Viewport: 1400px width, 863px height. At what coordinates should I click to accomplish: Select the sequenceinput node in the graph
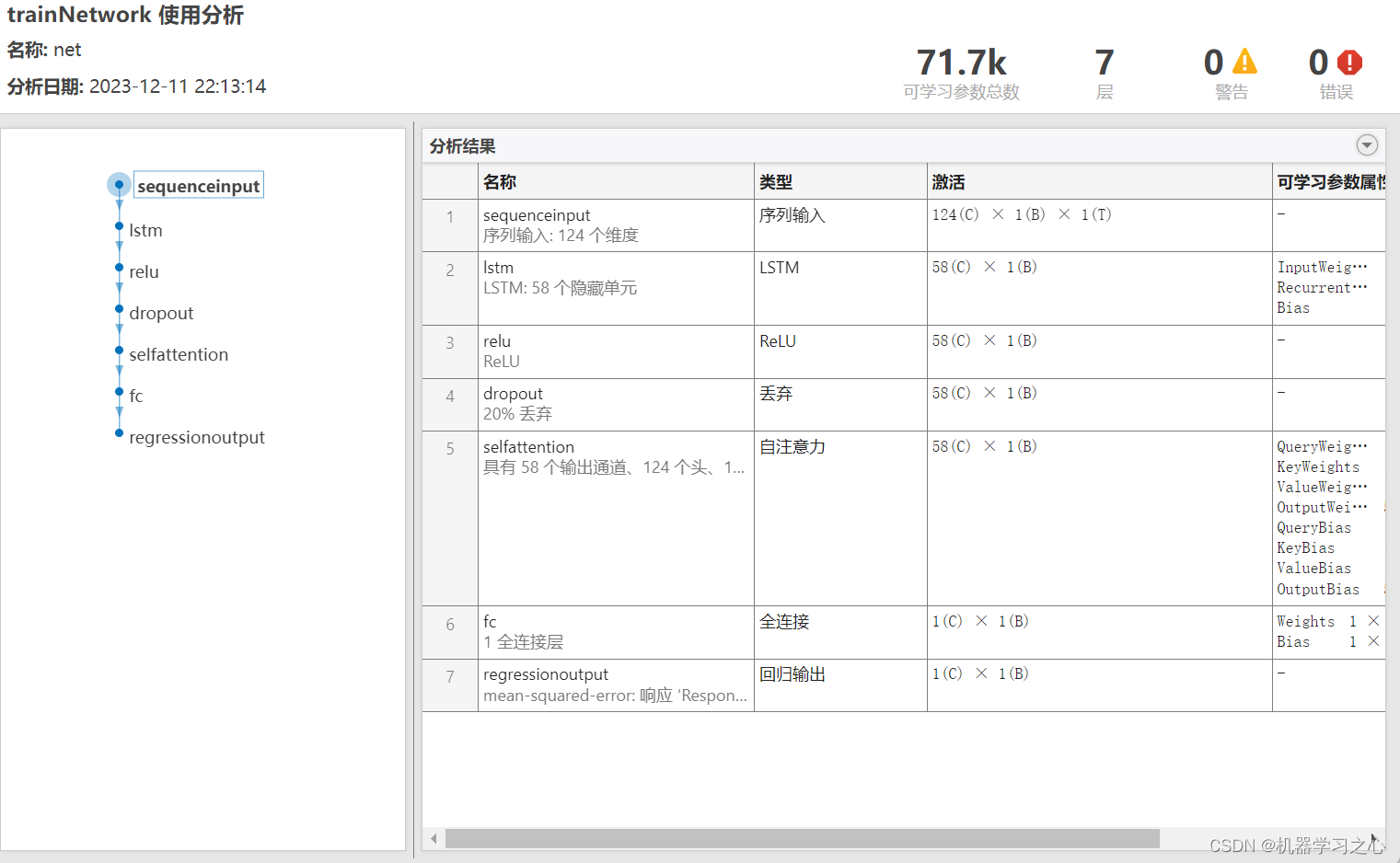click(198, 186)
